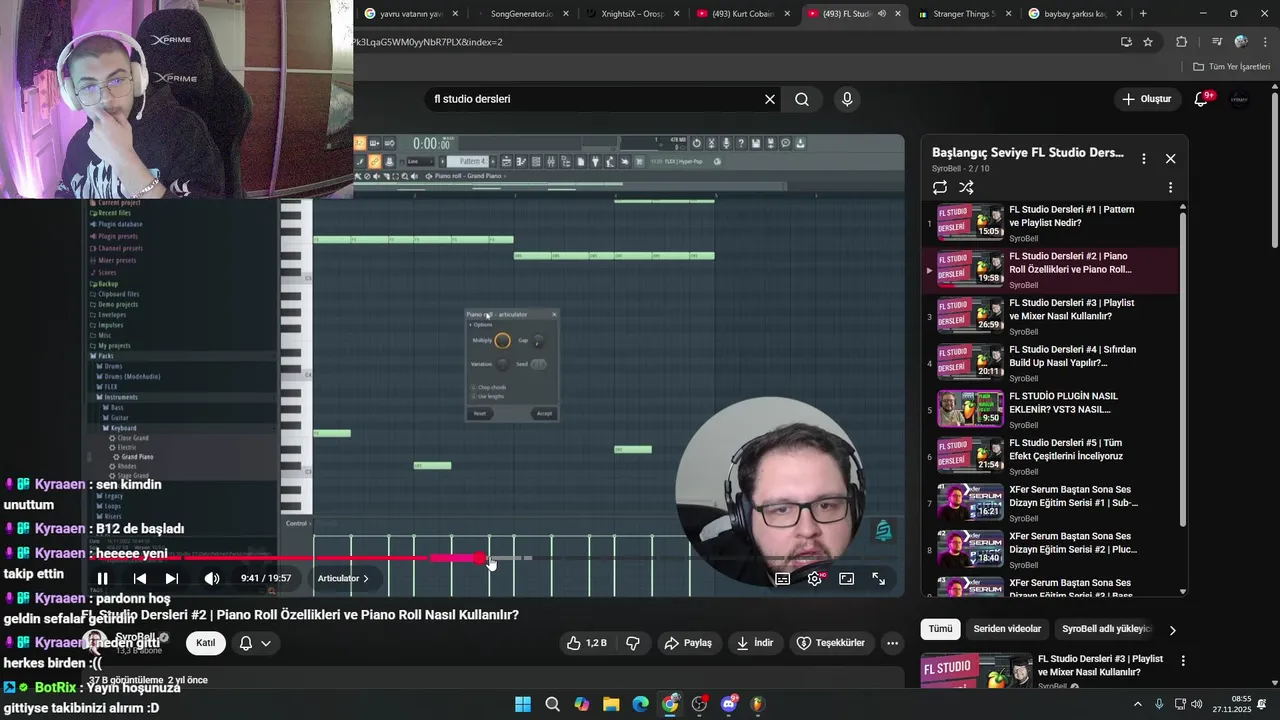
Task: Open more actions menu below video
Action: pyautogui.click(x=893, y=643)
